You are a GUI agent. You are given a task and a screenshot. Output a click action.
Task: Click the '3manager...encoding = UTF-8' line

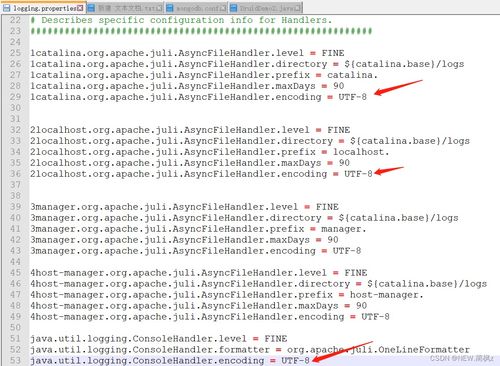pos(196,251)
